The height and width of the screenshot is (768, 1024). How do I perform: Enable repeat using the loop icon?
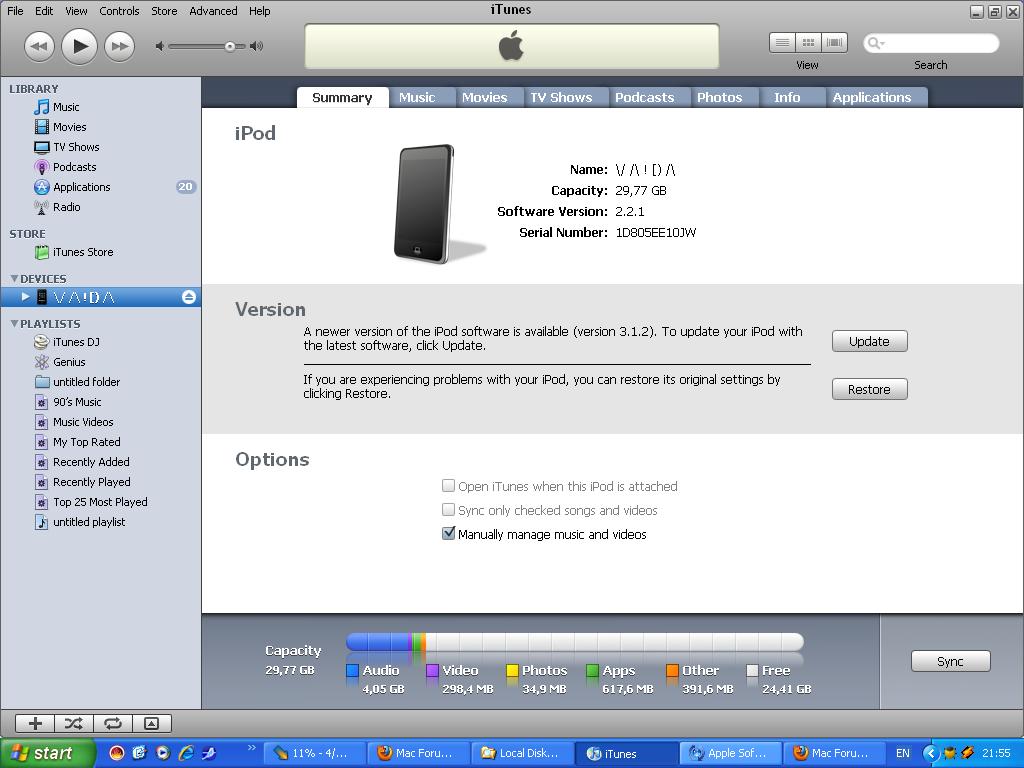112,723
